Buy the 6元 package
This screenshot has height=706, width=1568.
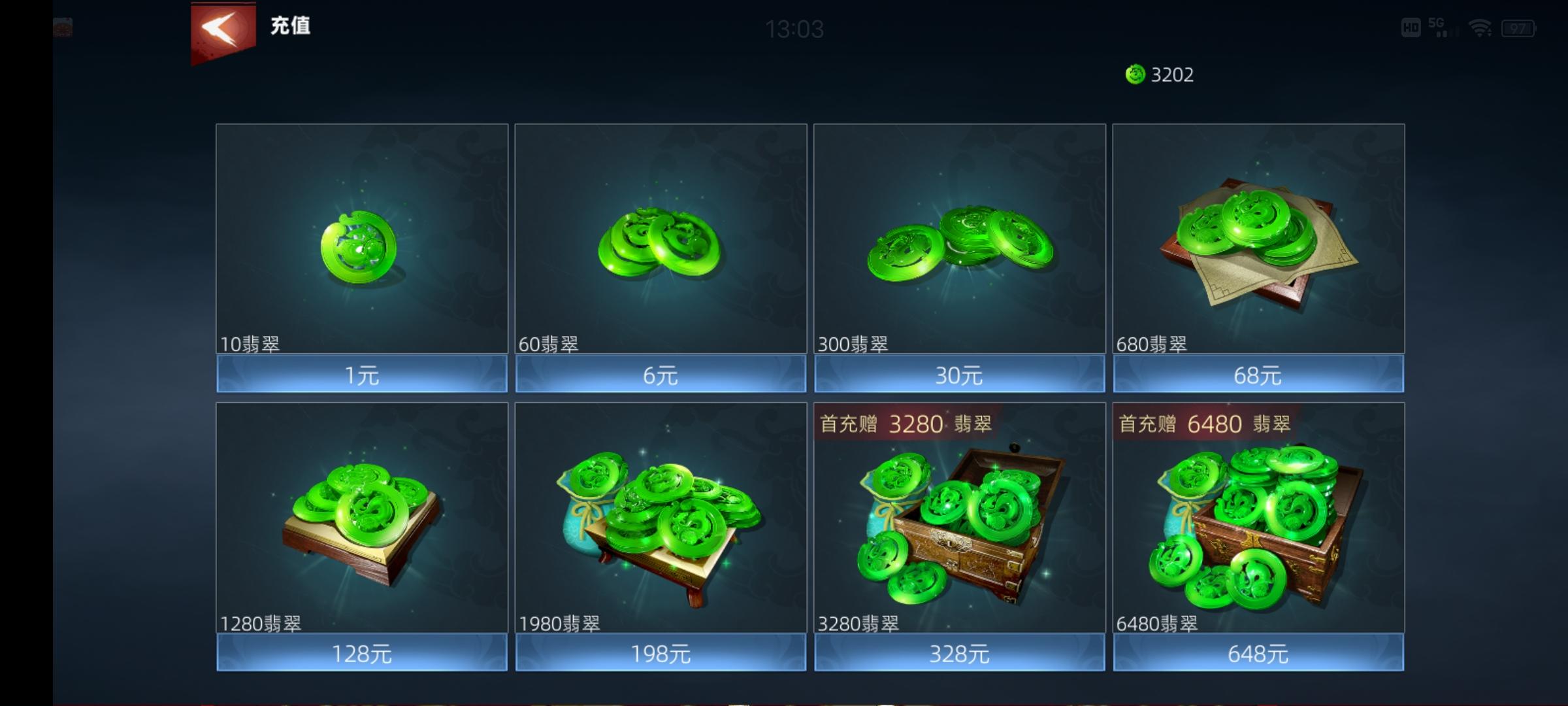pyautogui.click(x=661, y=375)
